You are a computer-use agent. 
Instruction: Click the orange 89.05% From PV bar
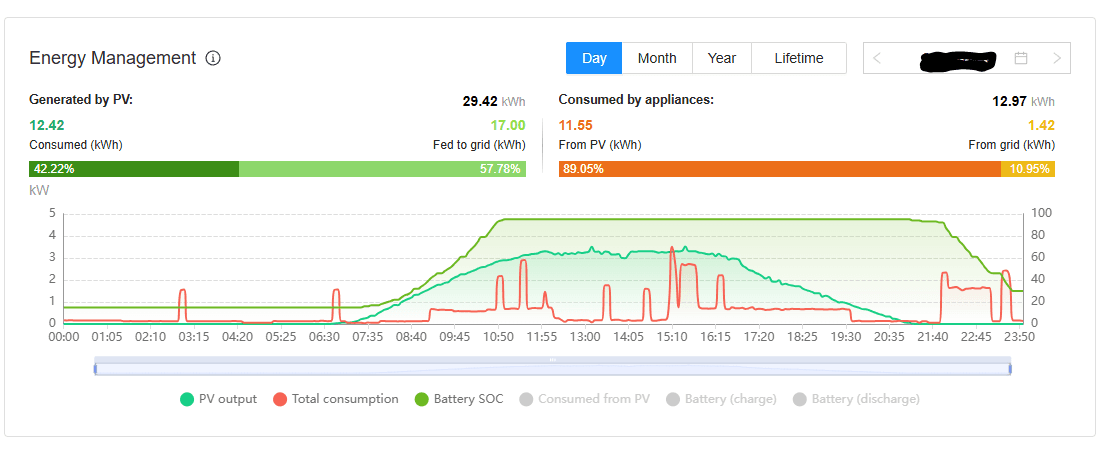[x=780, y=169]
